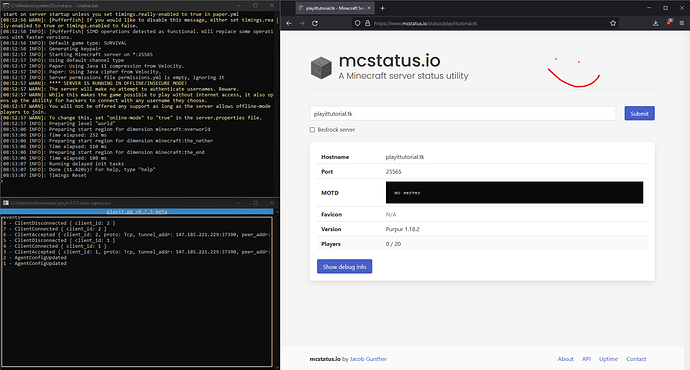Image resolution: width=690 pixels, height=370 pixels.
Task: Click the MOTD black box
Action: 514,193
